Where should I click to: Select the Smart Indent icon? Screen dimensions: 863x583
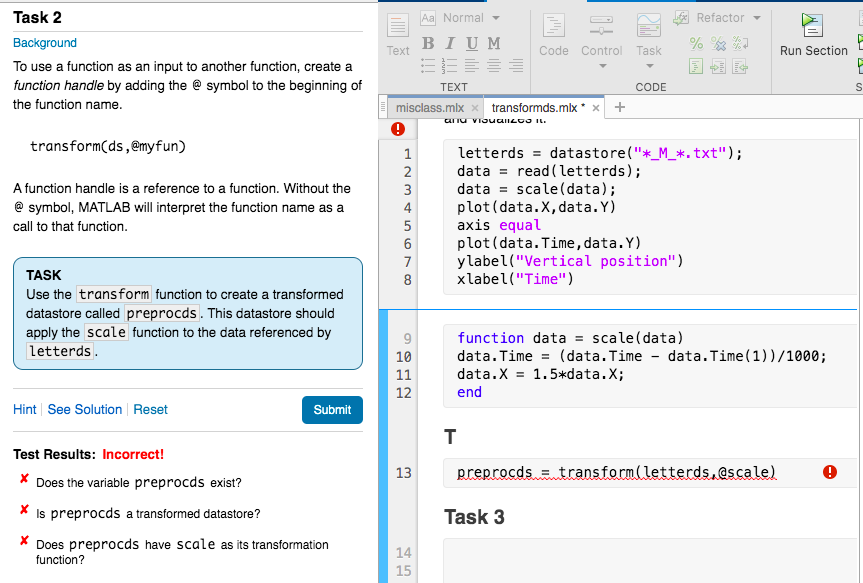tap(696, 67)
